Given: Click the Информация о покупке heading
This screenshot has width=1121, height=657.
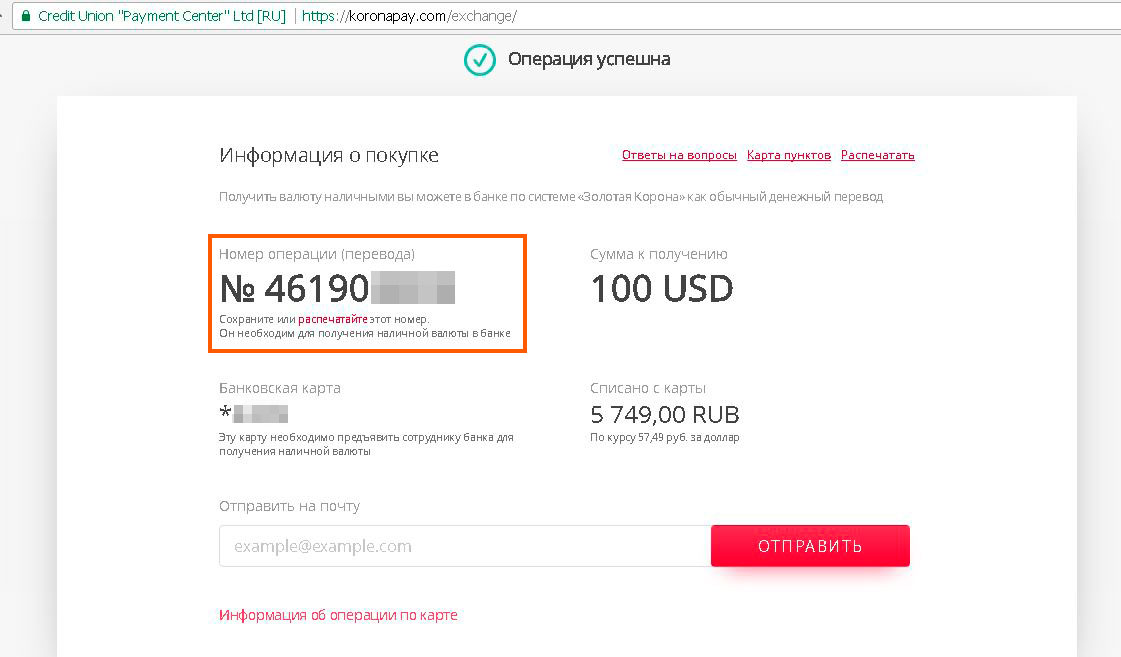Looking at the screenshot, I should pyautogui.click(x=329, y=156).
